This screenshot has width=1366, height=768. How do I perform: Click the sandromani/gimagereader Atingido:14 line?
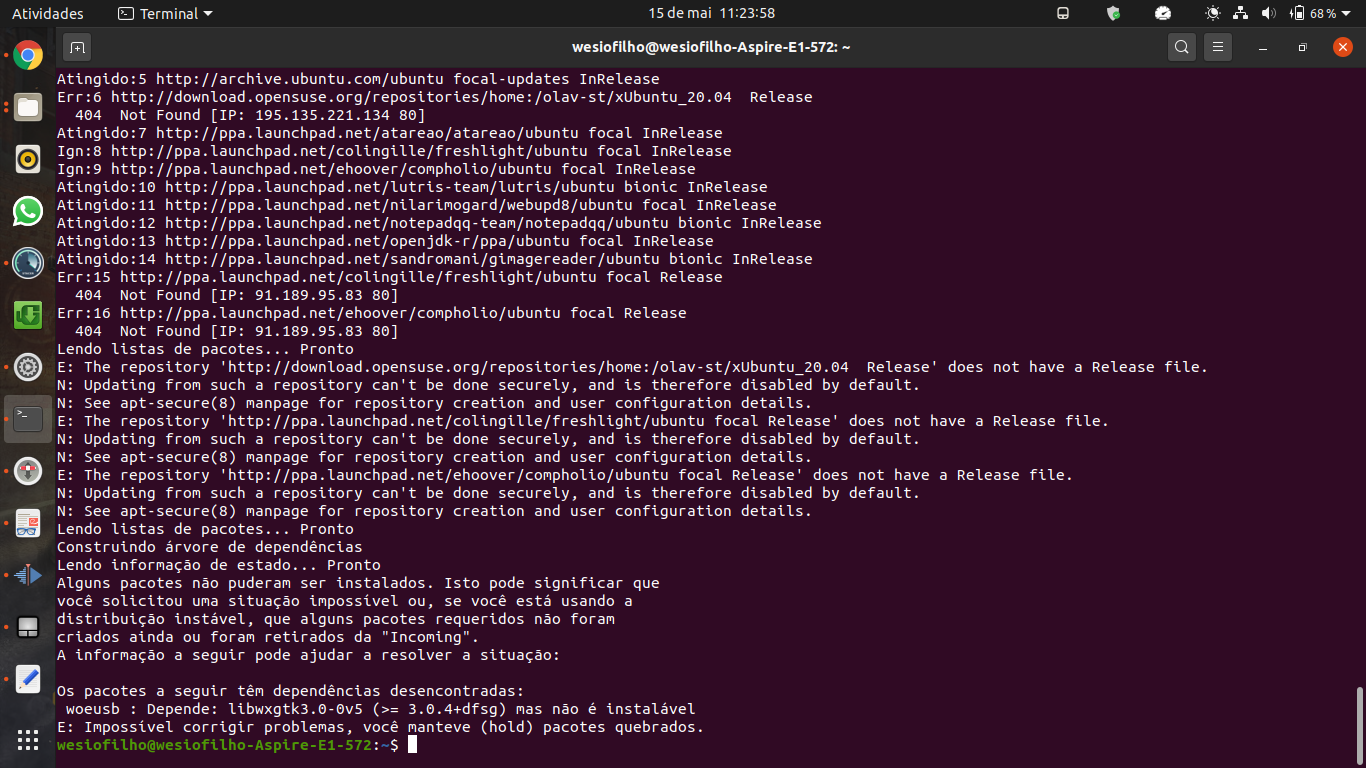click(x=435, y=259)
